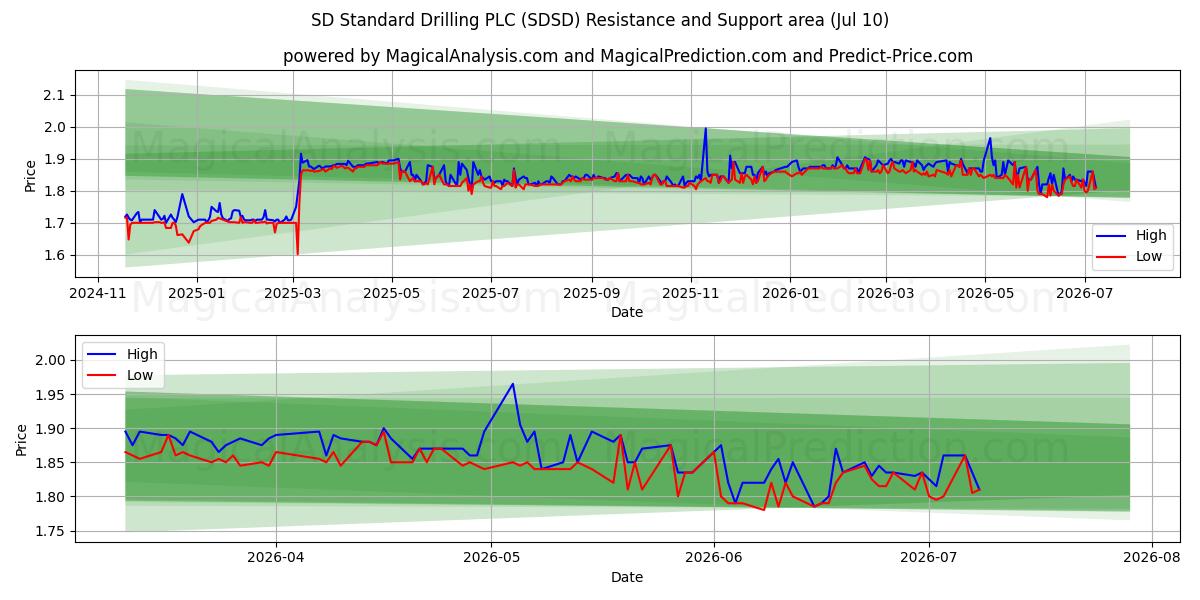Click 'Low' in the top chart legend
This screenshot has height=600, width=1200.
1149,256
